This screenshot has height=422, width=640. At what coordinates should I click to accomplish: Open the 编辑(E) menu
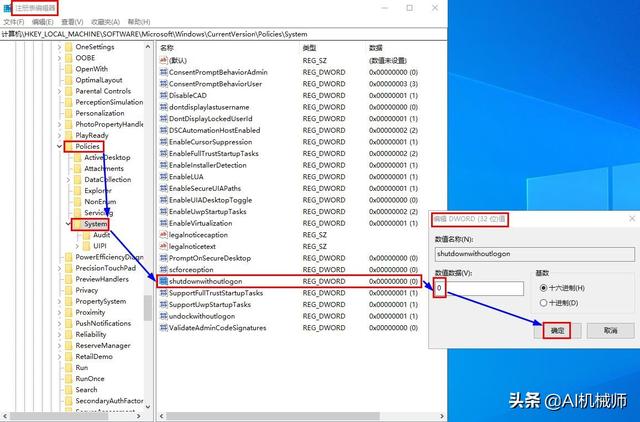(x=42, y=22)
